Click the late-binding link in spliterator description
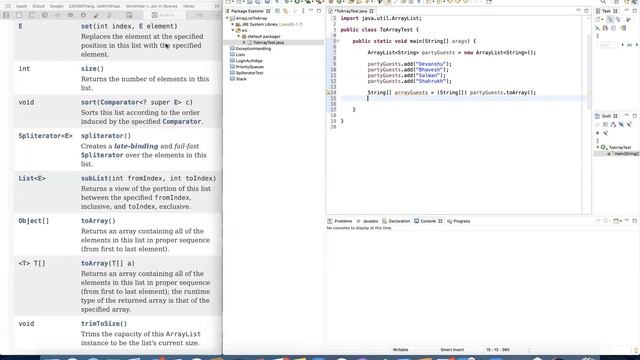640x360 pixels. [136, 146]
